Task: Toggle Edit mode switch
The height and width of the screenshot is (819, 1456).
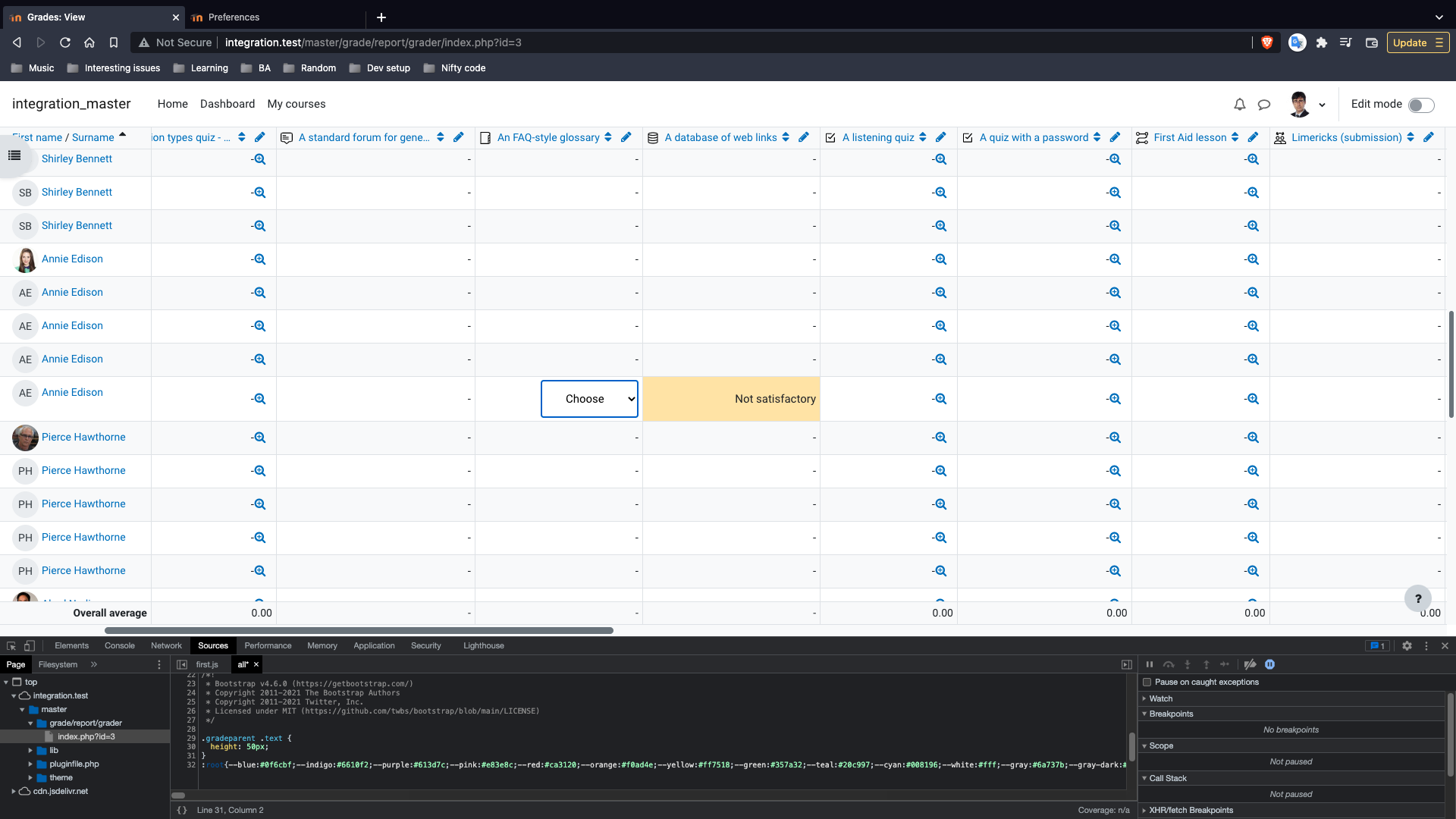Action: point(1421,105)
